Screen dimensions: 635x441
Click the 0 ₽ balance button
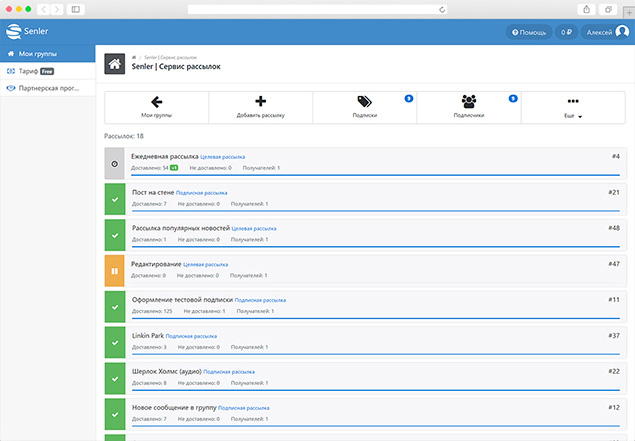coord(566,32)
